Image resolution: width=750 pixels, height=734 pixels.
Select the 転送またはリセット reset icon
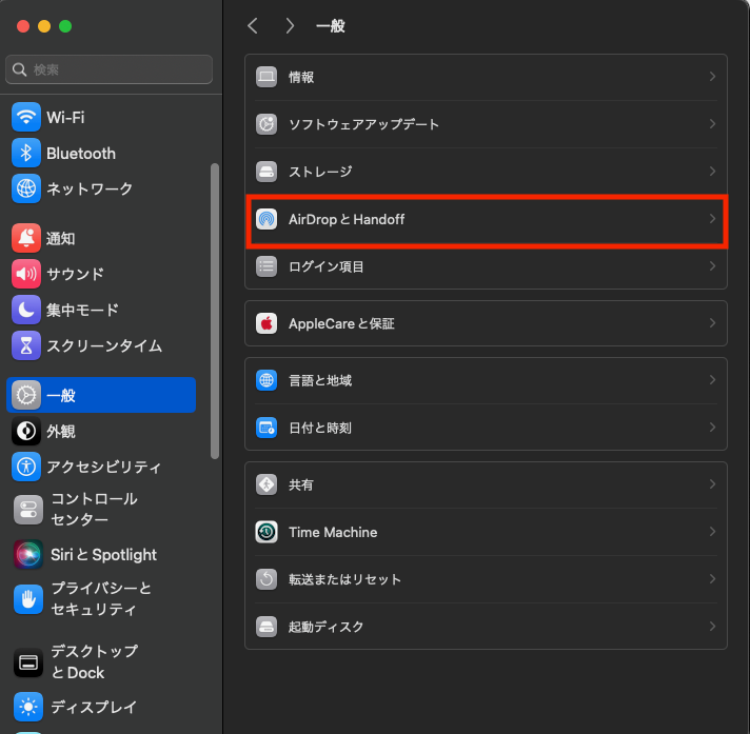click(266, 579)
